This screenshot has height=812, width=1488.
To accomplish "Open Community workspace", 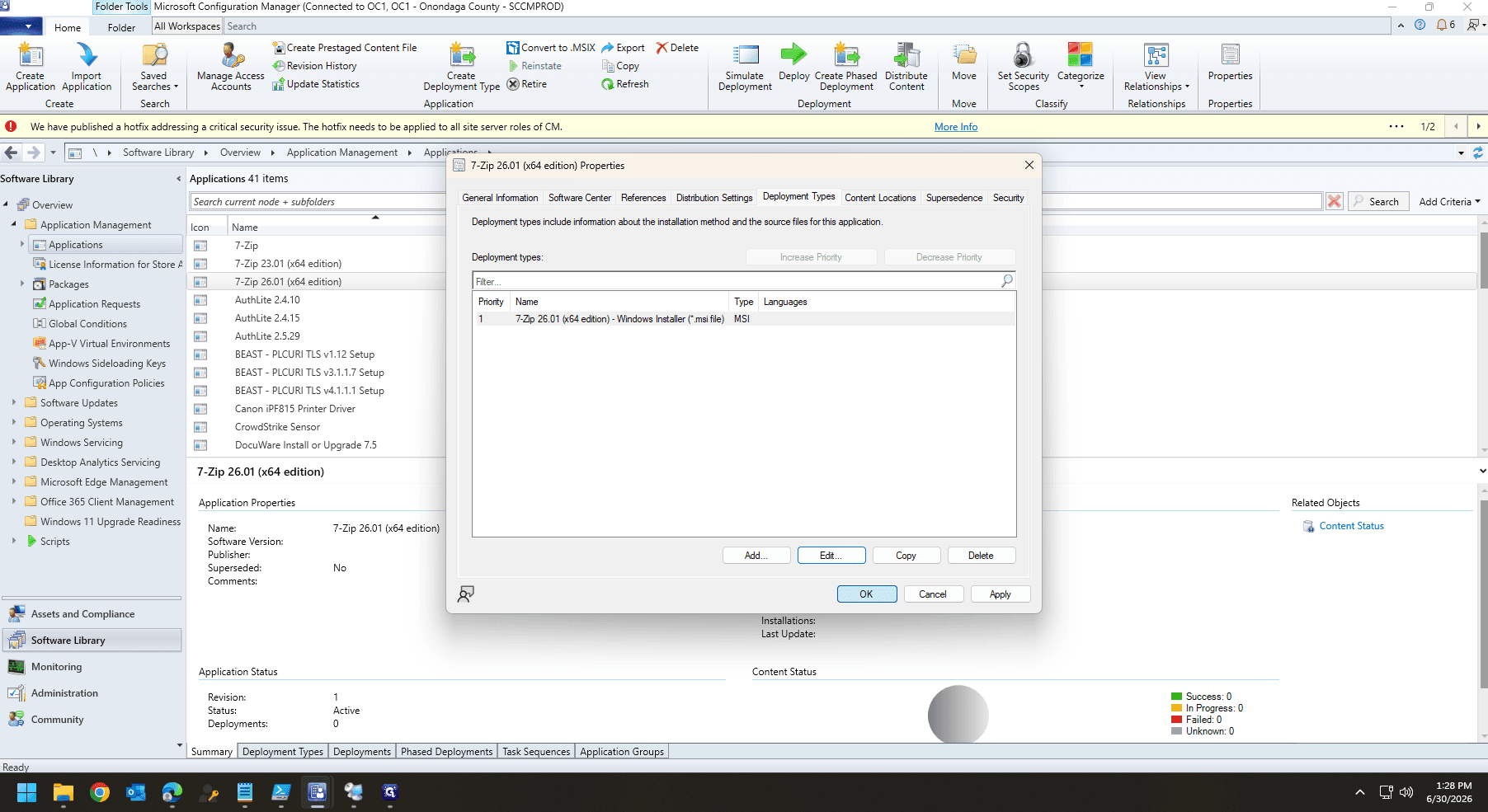I will (x=92, y=720).
